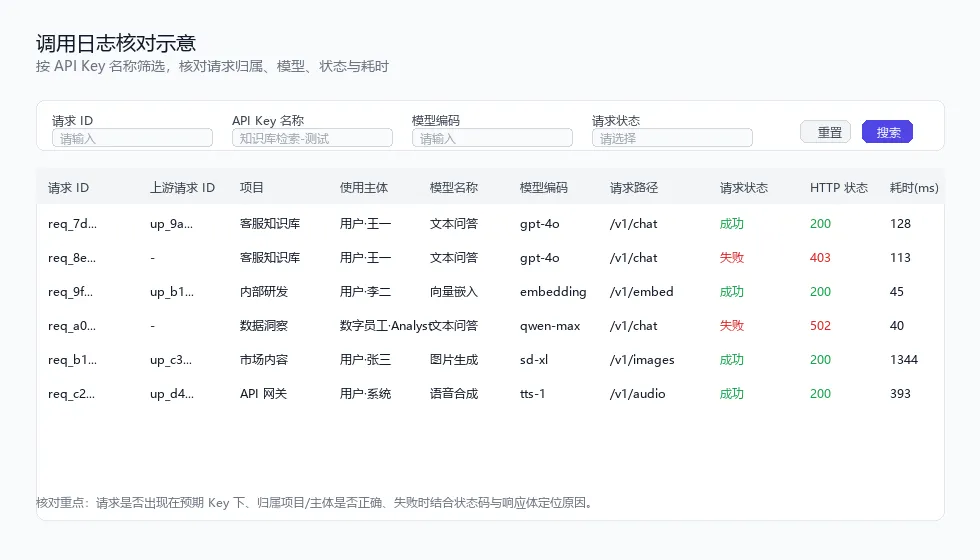Click duration value 128
This screenshot has width=980, height=560.
pos(900,224)
